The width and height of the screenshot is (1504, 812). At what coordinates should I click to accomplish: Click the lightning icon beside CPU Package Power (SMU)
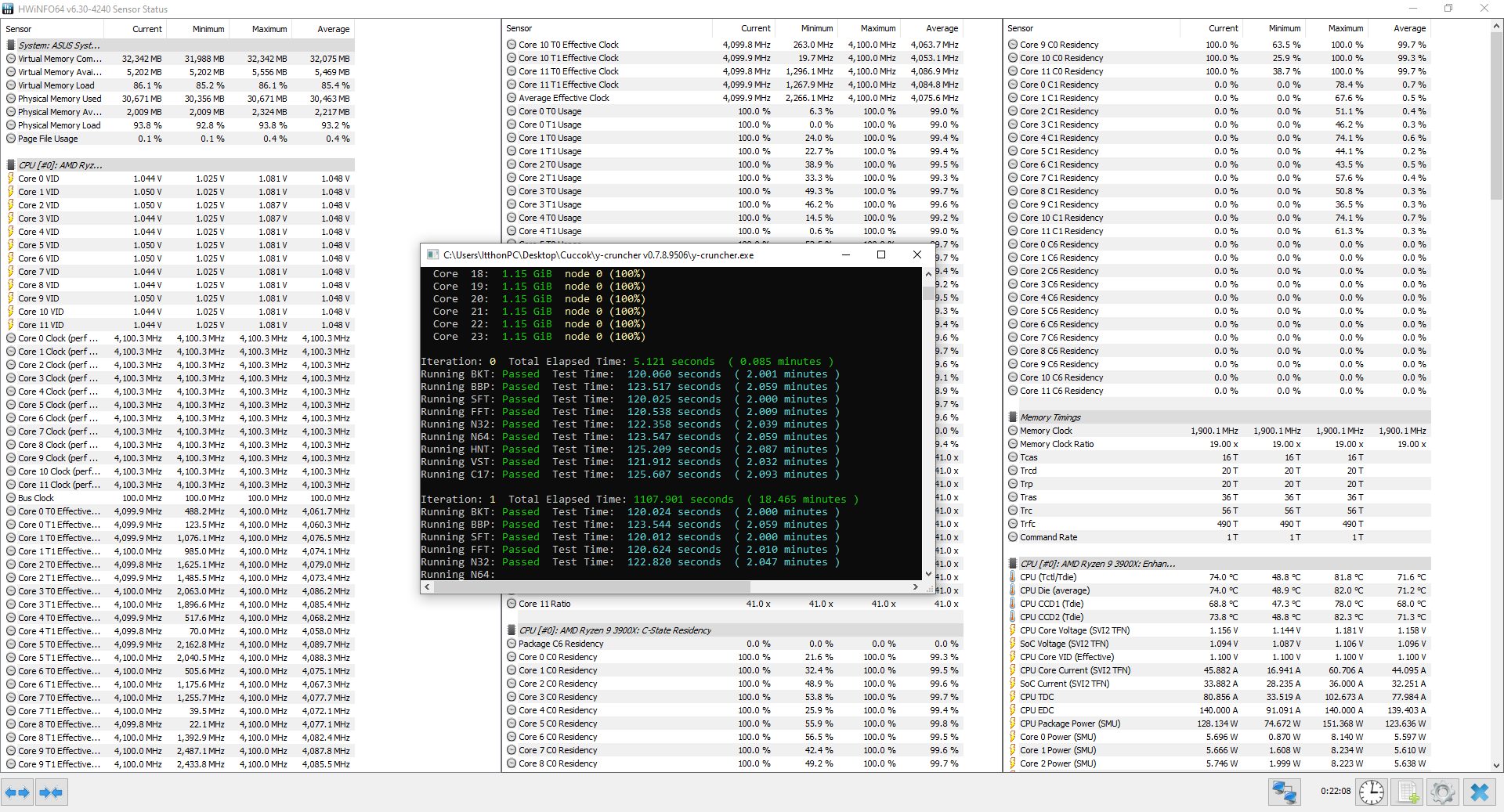click(x=1013, y=724)
